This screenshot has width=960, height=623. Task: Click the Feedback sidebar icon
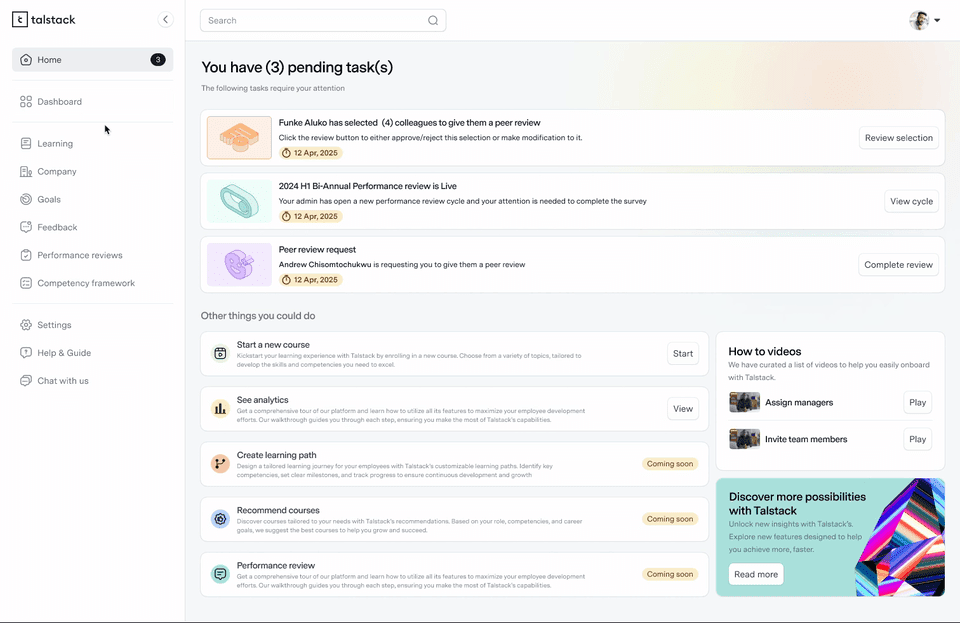24,227
